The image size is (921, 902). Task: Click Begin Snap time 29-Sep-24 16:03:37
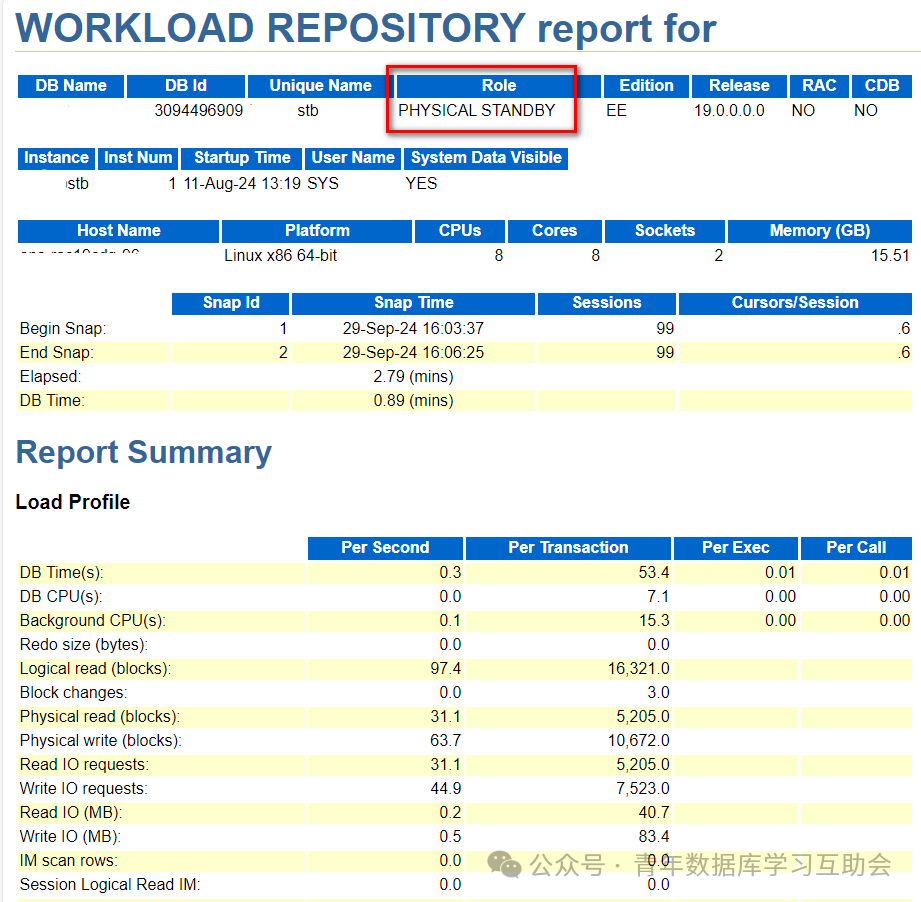pos(413,328)
